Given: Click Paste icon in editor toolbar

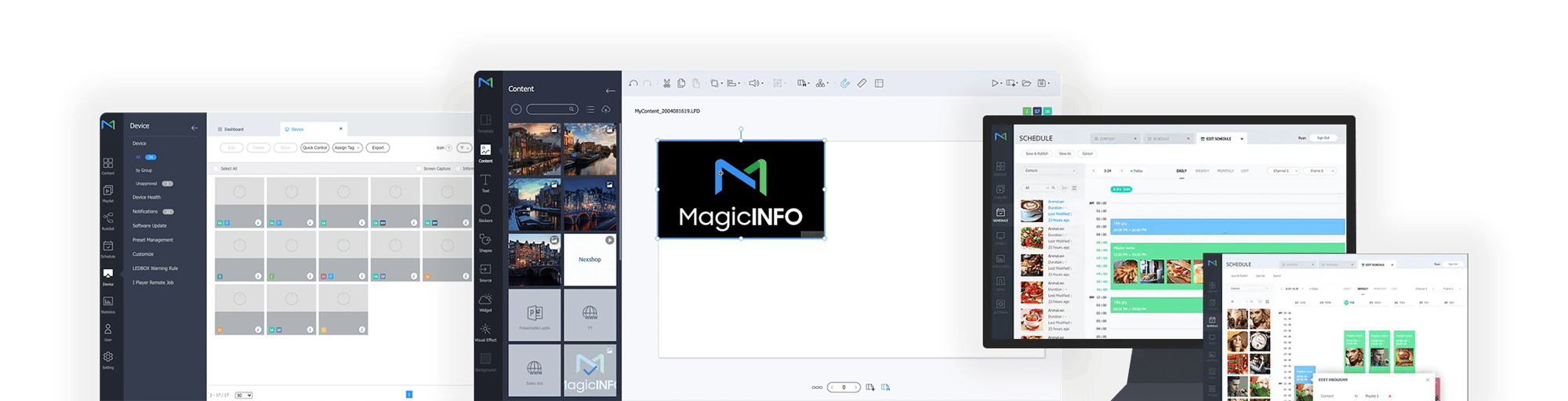Looking at the screenshot, I should (x=695, y=83).
